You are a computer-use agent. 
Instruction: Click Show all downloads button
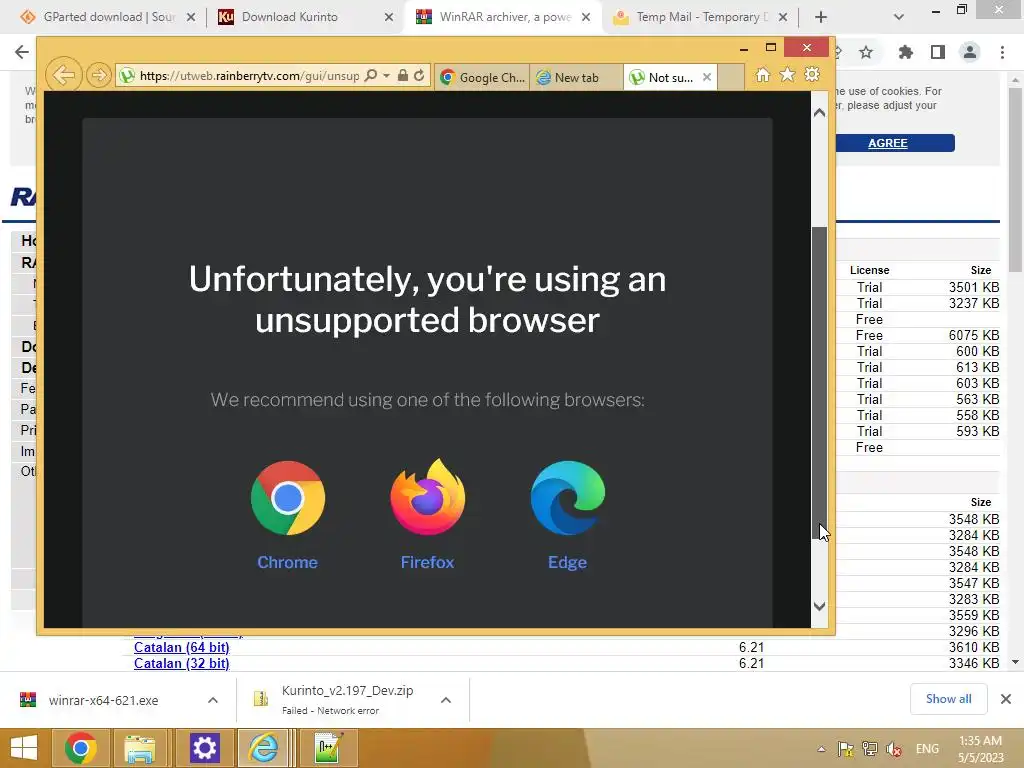pos(948,699)
